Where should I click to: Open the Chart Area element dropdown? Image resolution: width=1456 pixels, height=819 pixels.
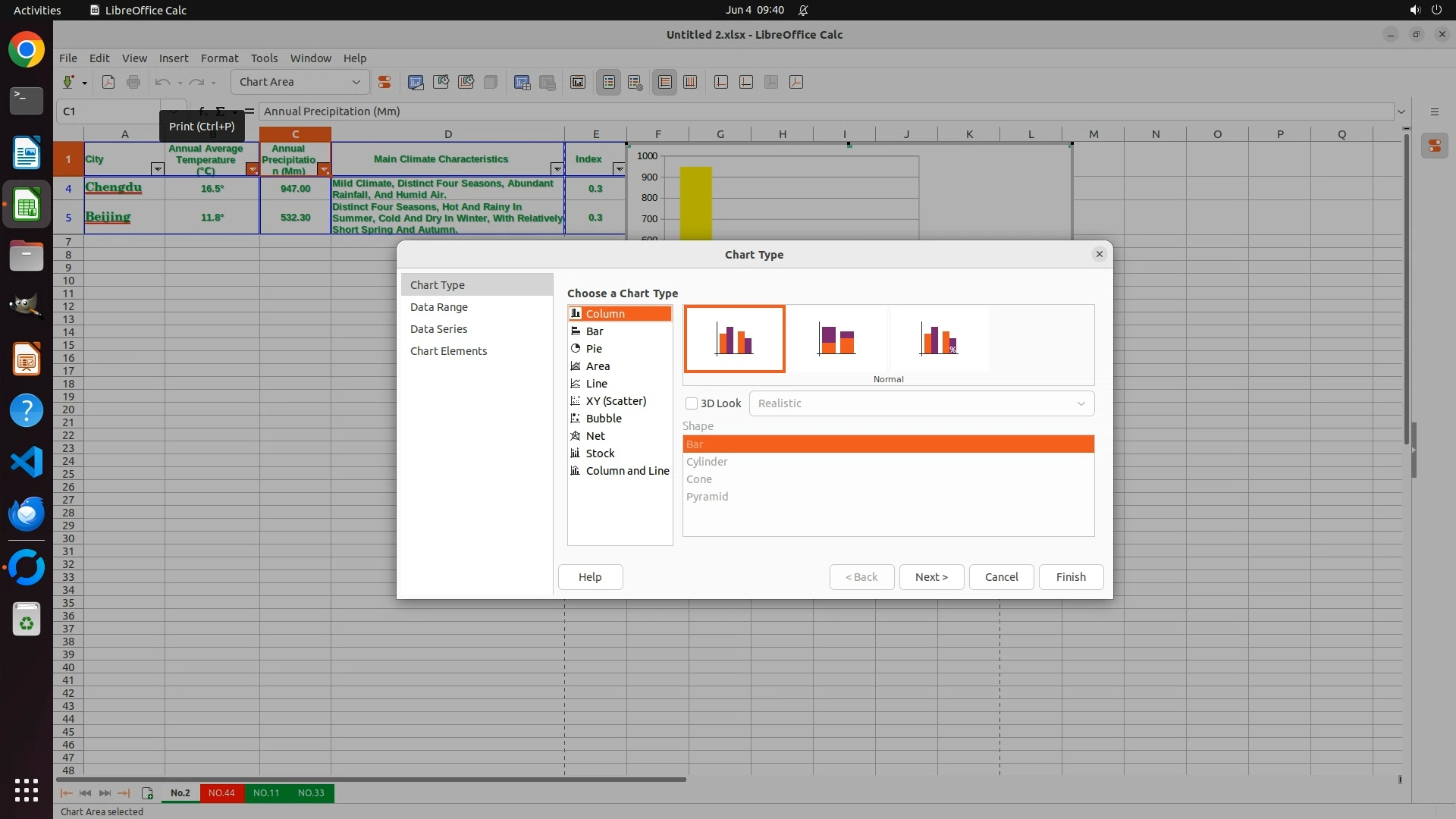356,82
